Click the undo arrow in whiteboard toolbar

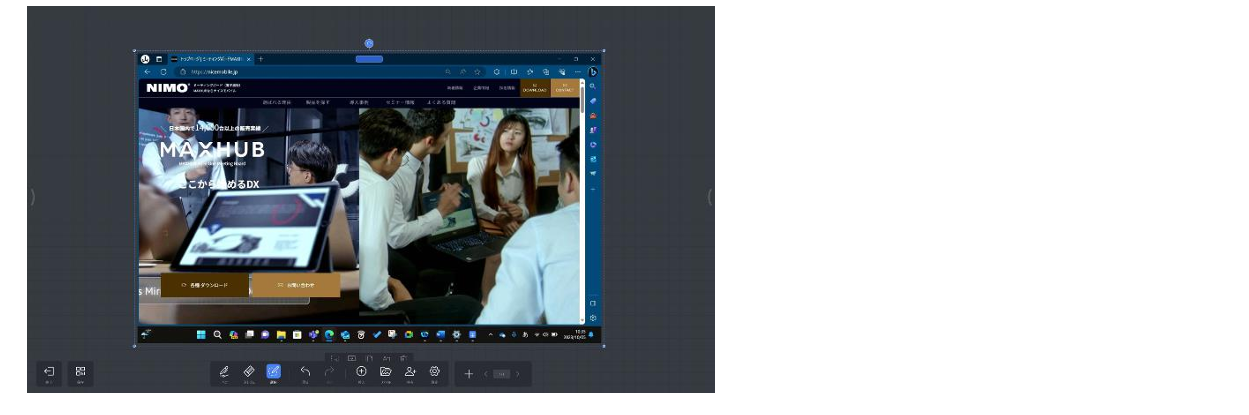pyautogui.click(x=305, y=371)
